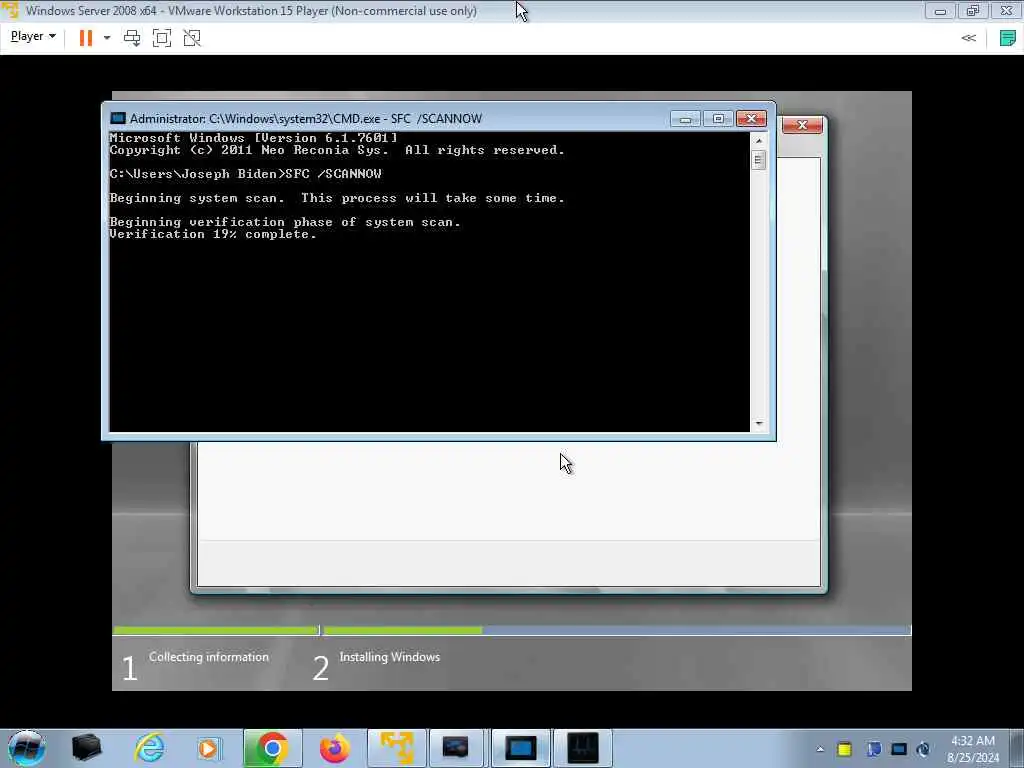The image size is (1024, 768).
Task: Switch to Unity mode in VMware toolbar
Action: coord(192,38)
